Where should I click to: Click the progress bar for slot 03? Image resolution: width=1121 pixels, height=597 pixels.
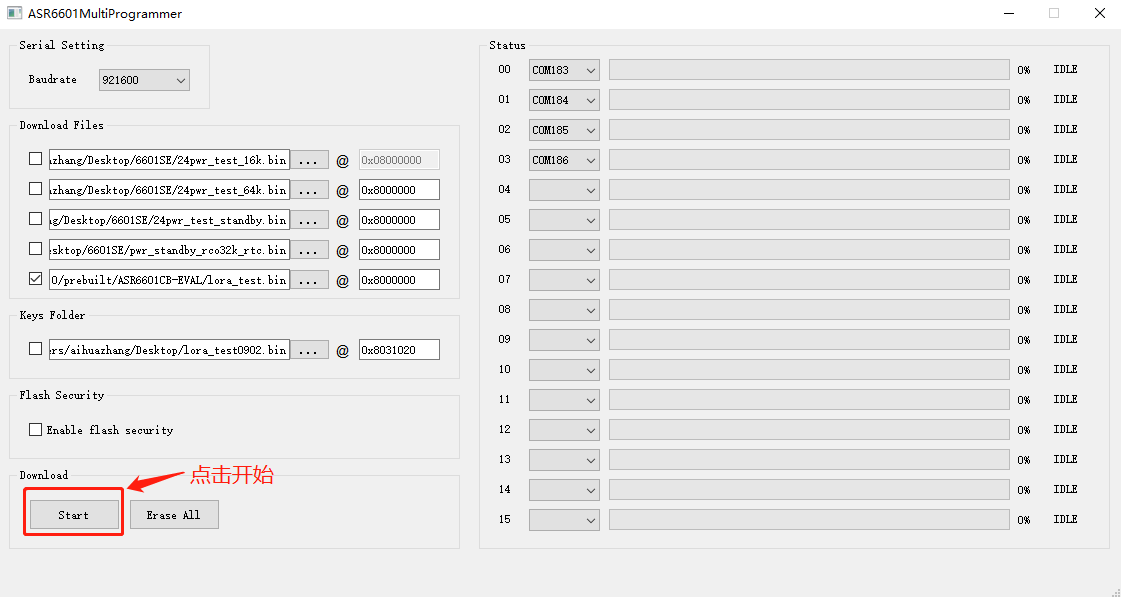[x=809, y=160]
